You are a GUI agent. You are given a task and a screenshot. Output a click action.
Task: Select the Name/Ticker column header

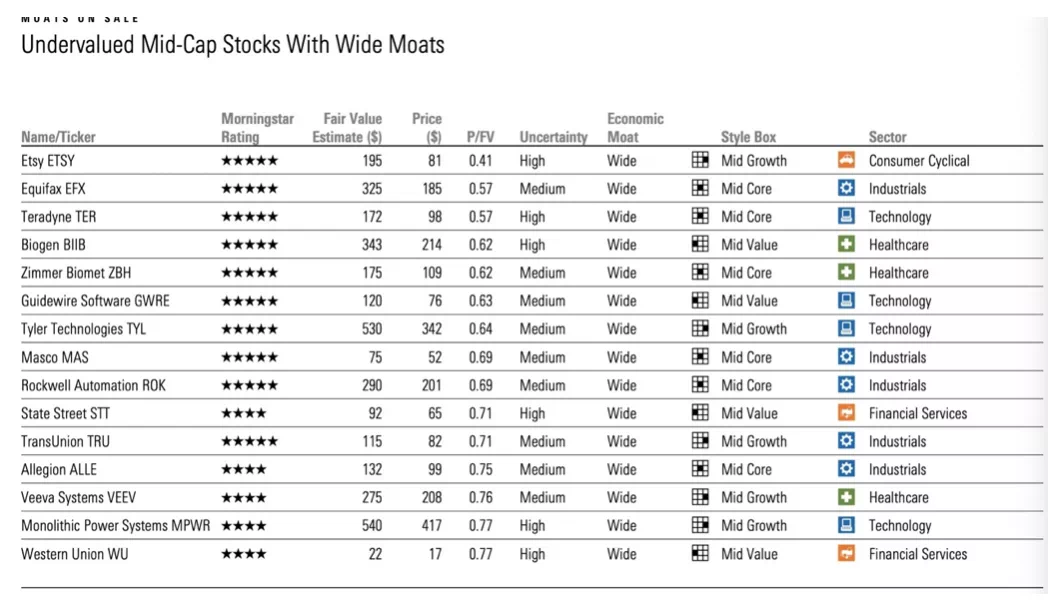pos(58,137)
